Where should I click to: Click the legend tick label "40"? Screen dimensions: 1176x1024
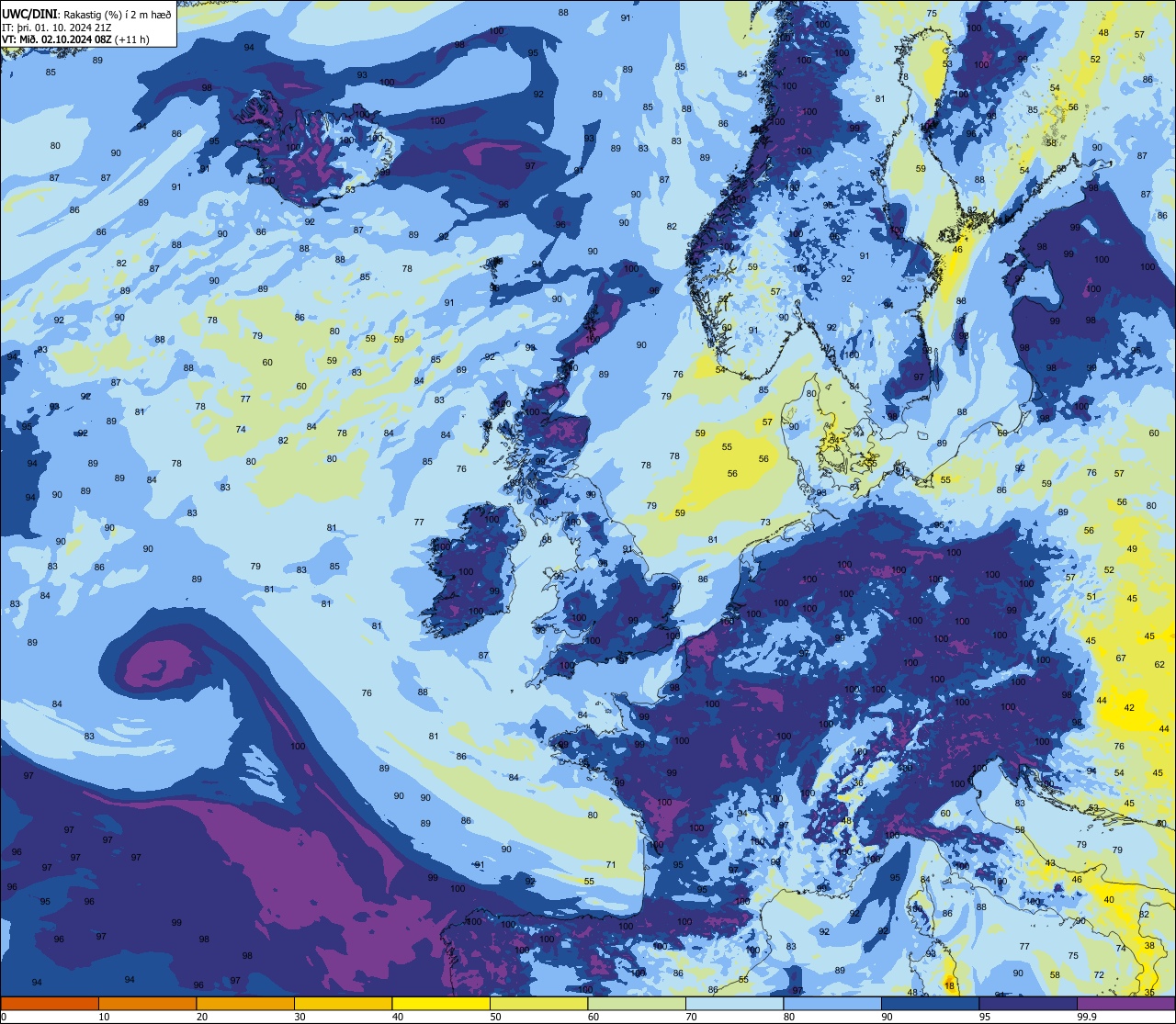(x=398, y=1017)
